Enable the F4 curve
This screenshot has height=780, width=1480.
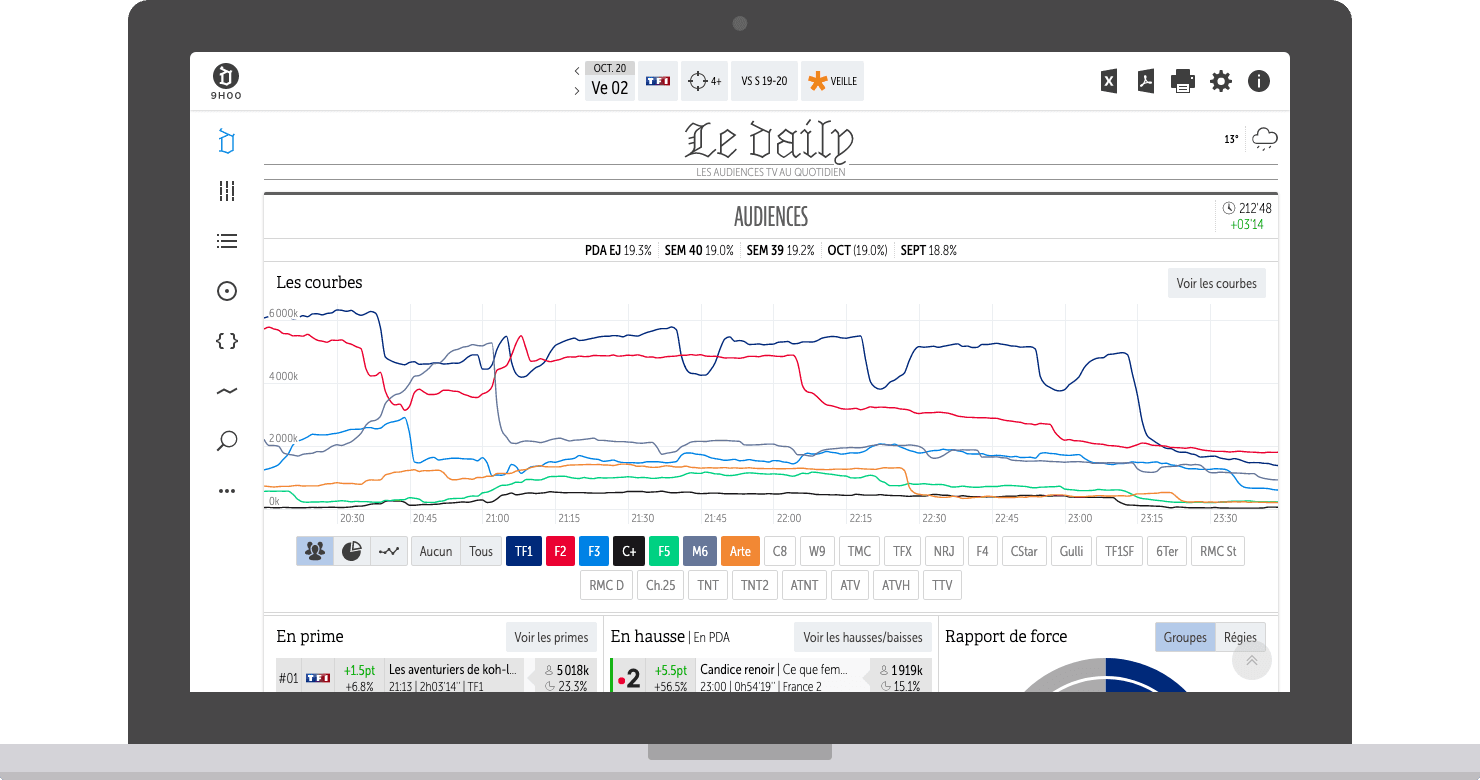pyautogui.click(x=982, y=551)
